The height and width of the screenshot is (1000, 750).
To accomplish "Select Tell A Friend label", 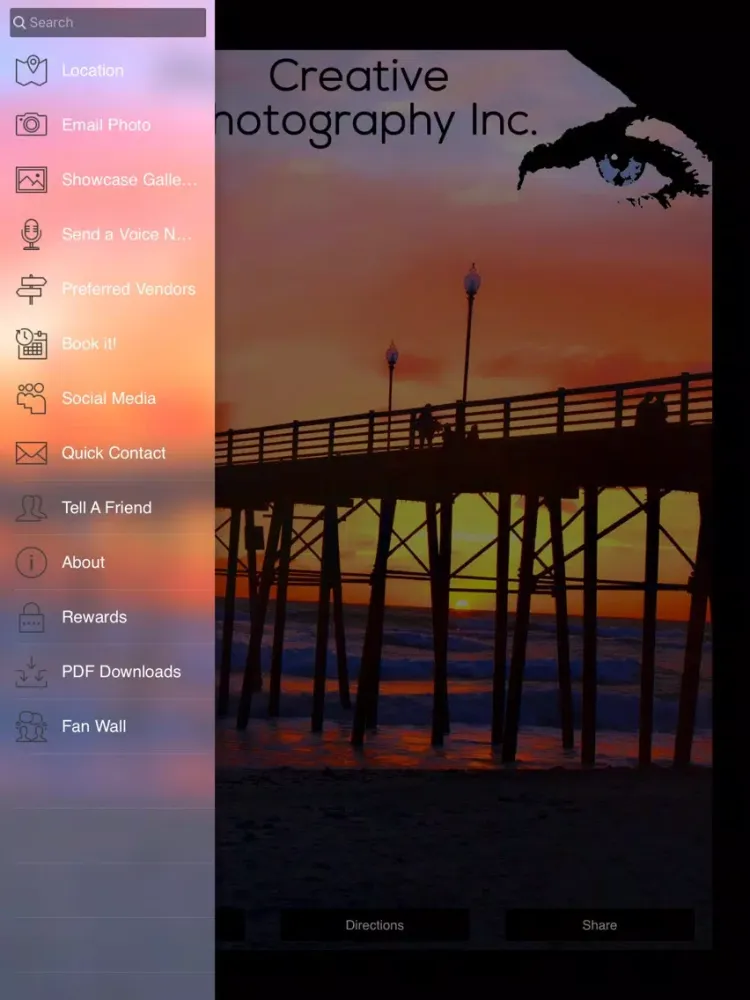I will (x=107, y=508).
